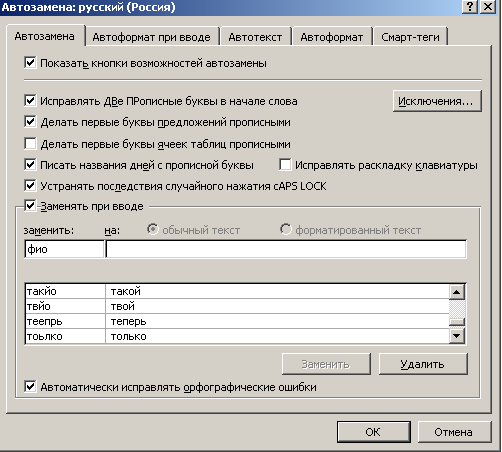The image size is (502, 452).
Task: Click the empty на replacement text field
Action: pyautogui.click(x=286, y=249)
